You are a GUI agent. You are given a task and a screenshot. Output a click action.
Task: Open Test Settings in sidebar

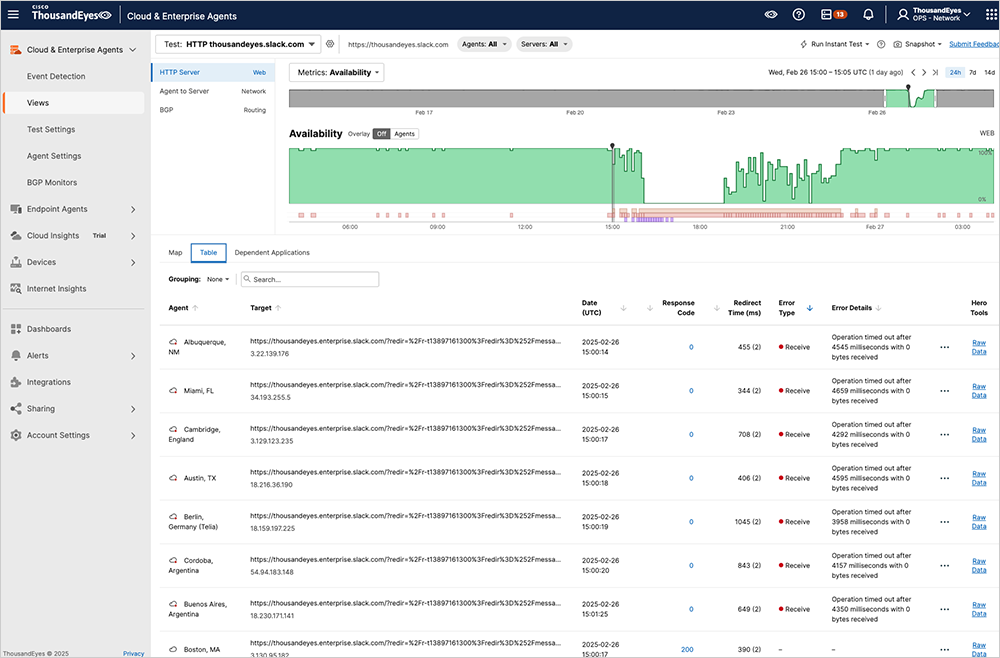point(51,129)
